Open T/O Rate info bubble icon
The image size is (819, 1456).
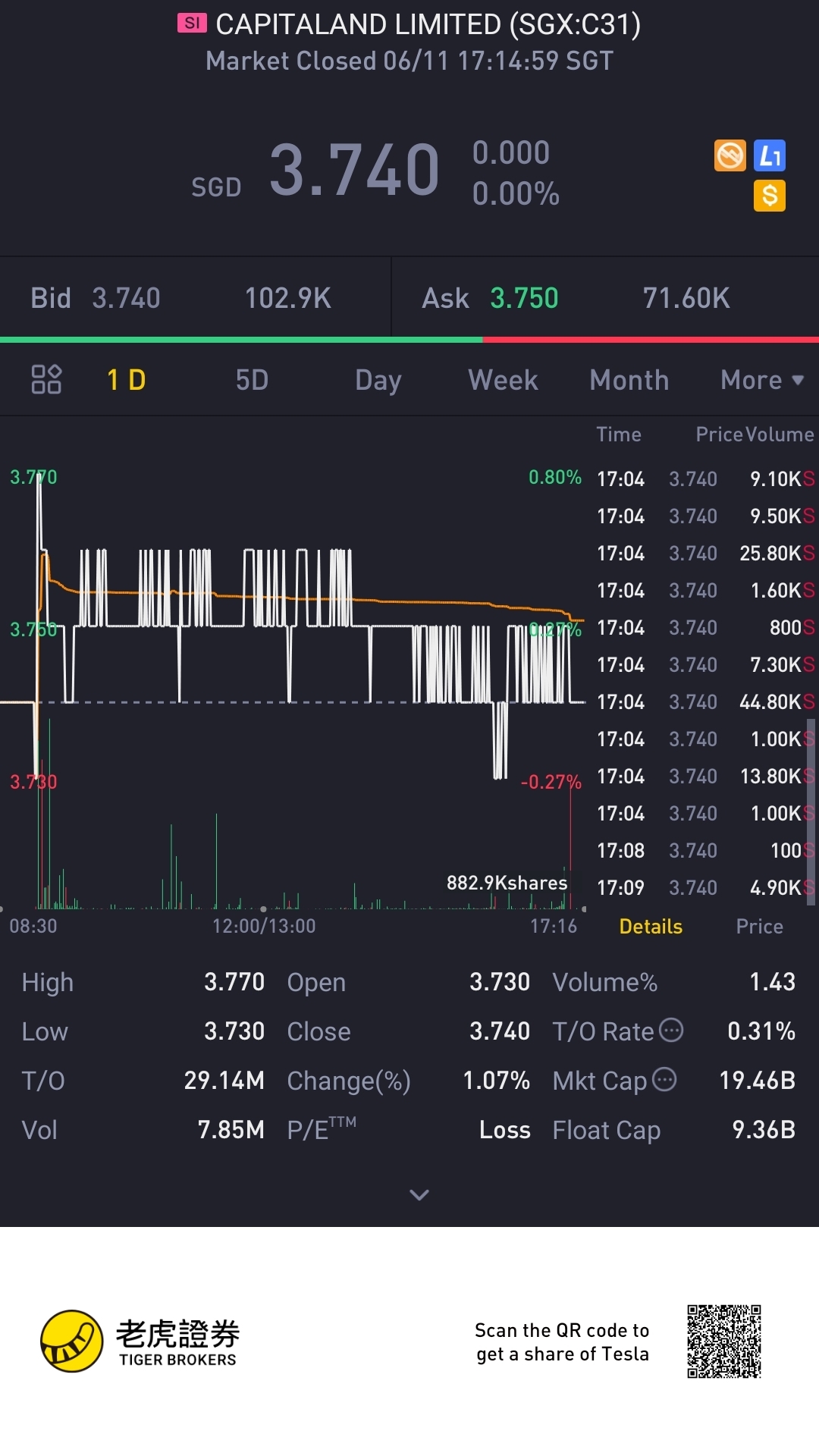[671, 1030]
